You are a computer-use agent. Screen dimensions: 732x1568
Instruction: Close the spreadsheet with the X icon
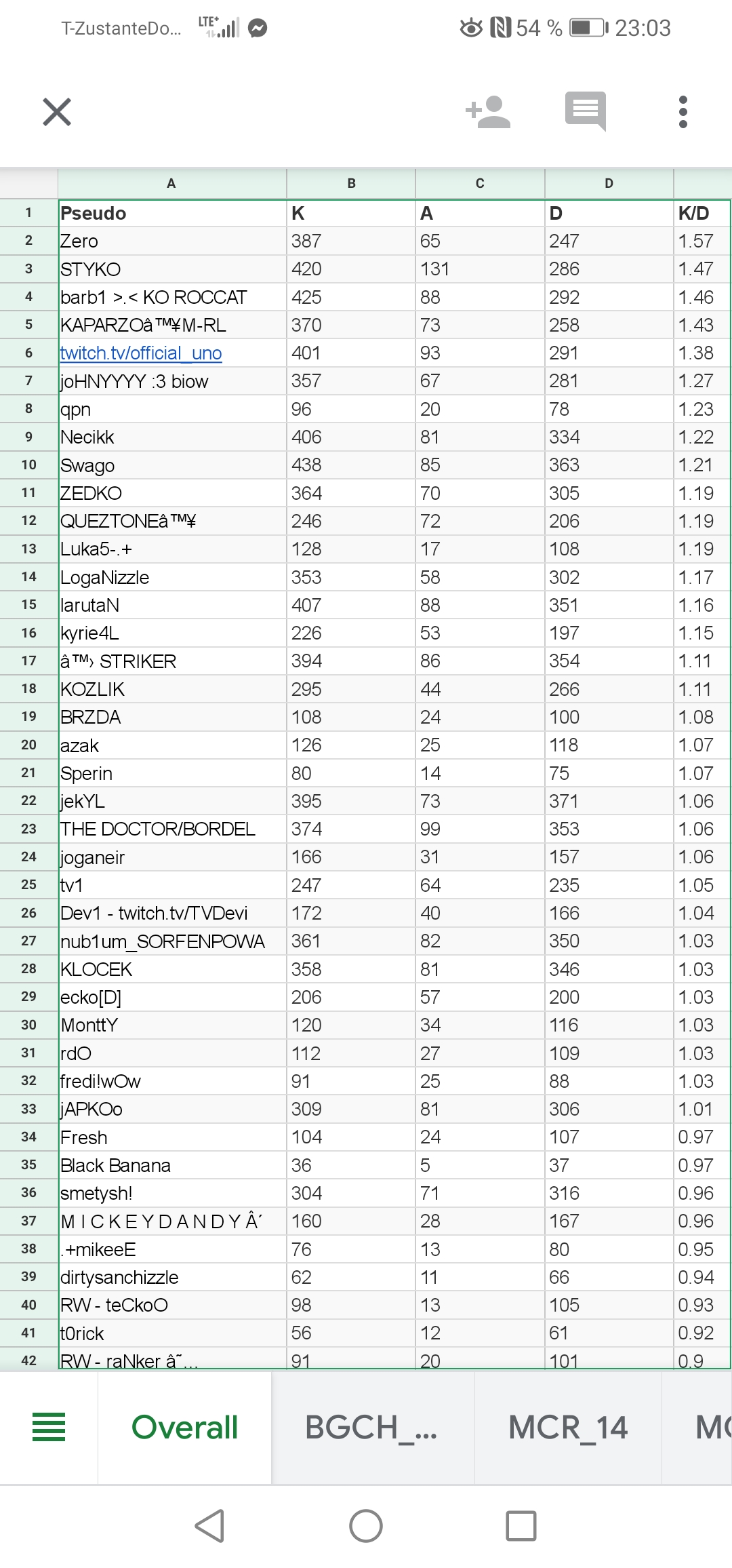57,112
